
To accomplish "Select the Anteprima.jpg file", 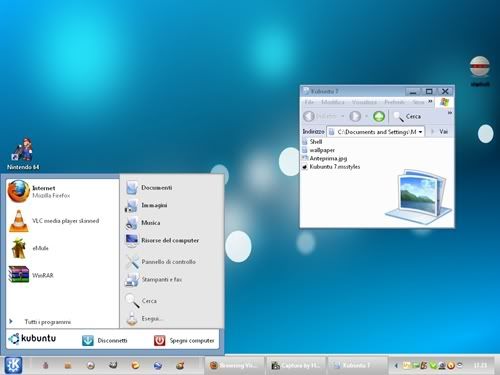I will point(324,158).
